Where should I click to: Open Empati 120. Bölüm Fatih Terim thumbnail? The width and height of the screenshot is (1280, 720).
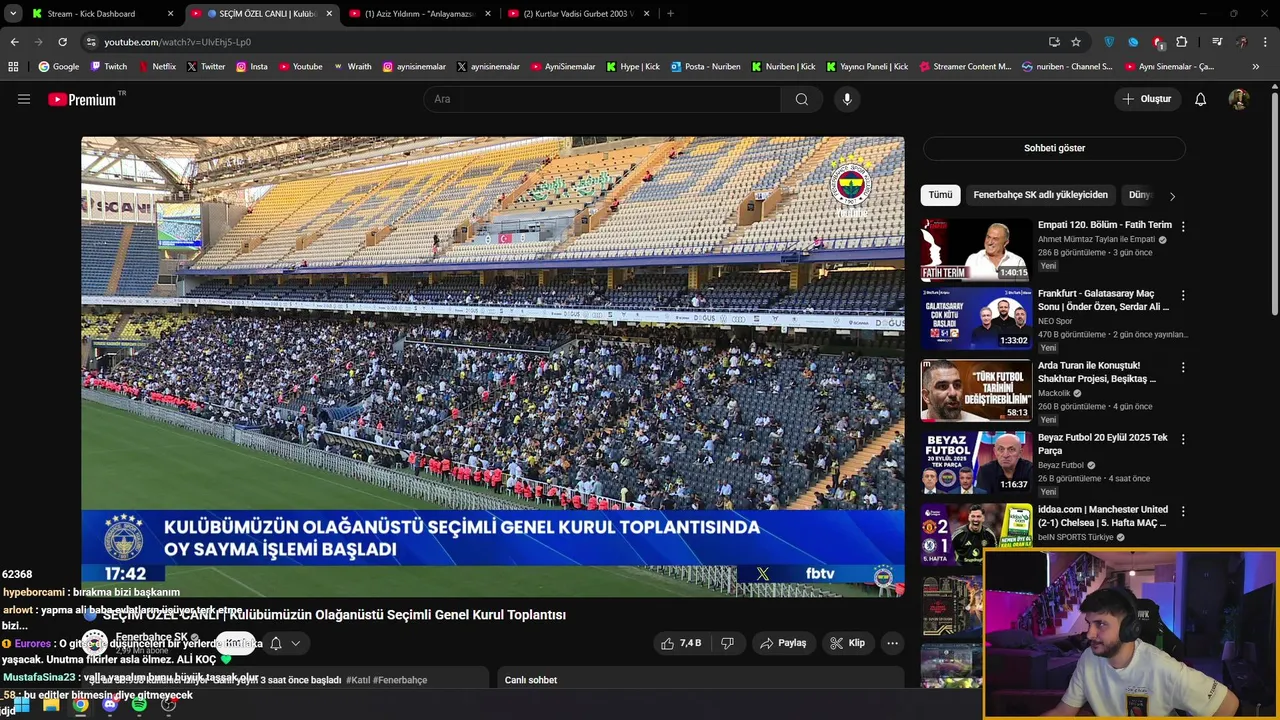pos(976,250)
